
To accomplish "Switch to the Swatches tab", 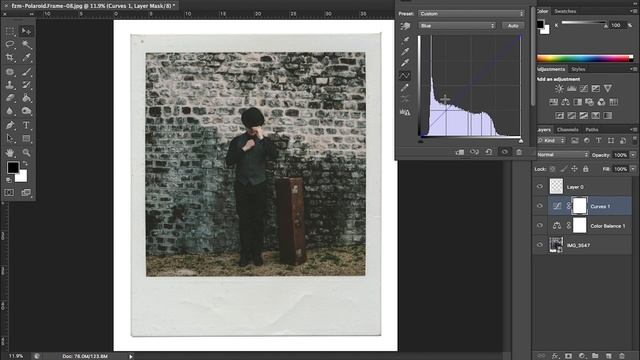I will (x=565, y=11).
